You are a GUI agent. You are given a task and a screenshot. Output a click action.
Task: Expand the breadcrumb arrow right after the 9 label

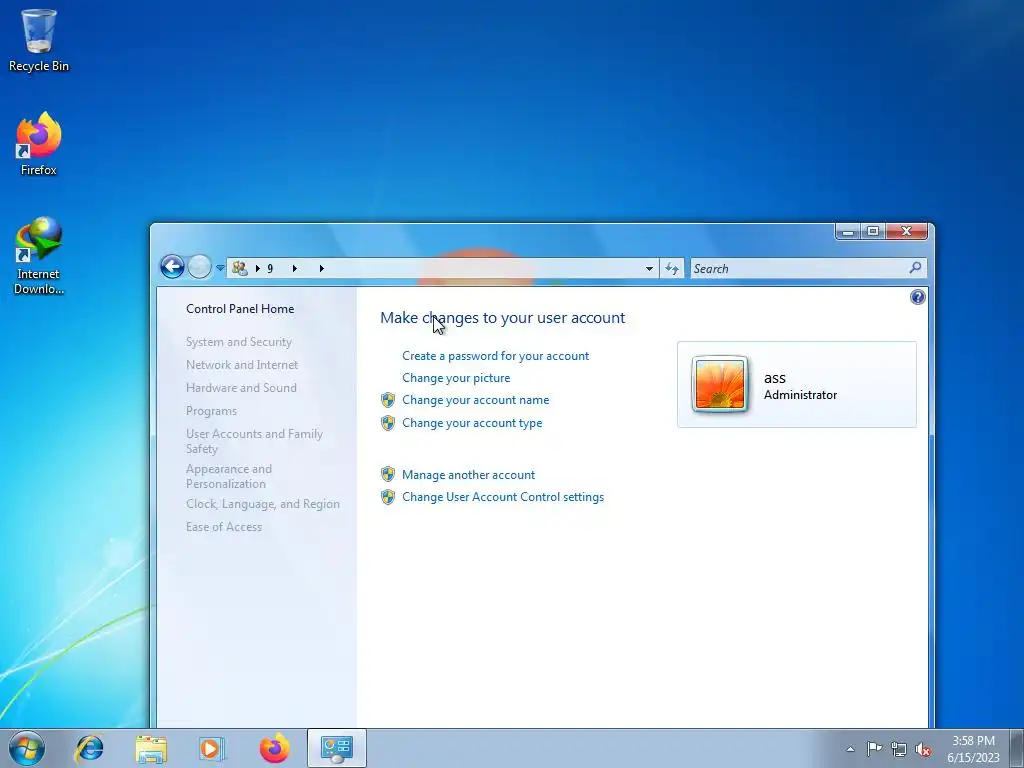click(295, 268)
